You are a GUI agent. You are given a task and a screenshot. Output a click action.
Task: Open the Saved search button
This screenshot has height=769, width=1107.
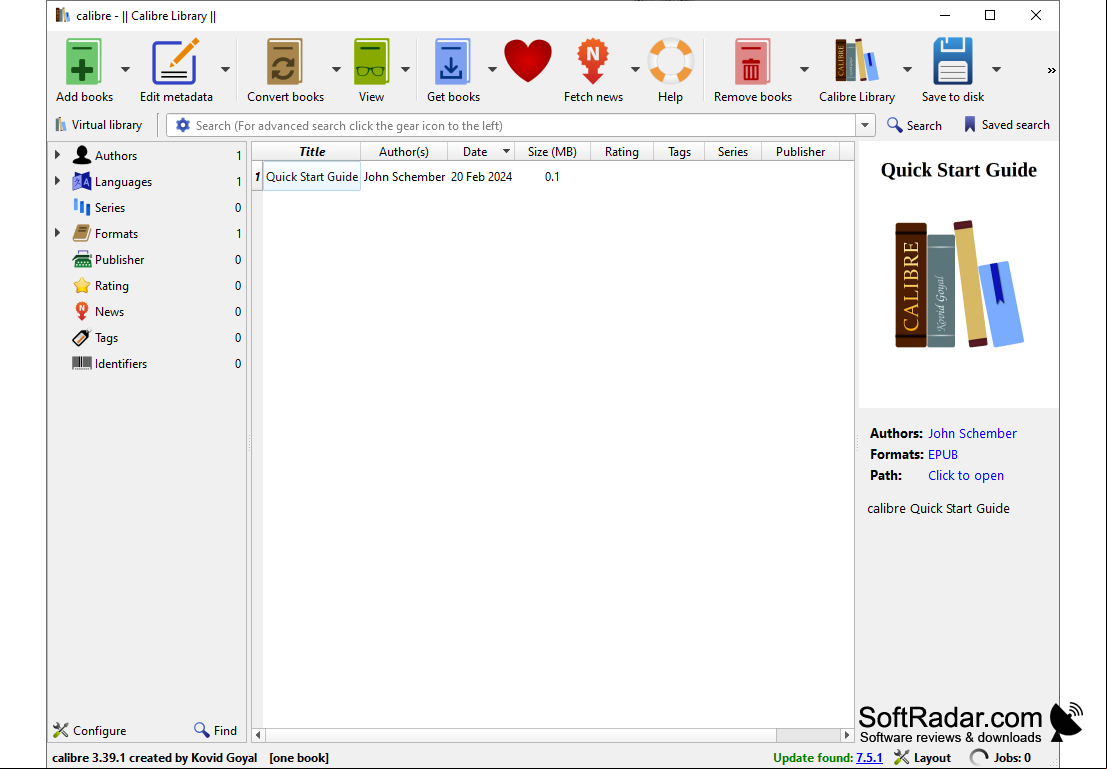coord(1006,125)
